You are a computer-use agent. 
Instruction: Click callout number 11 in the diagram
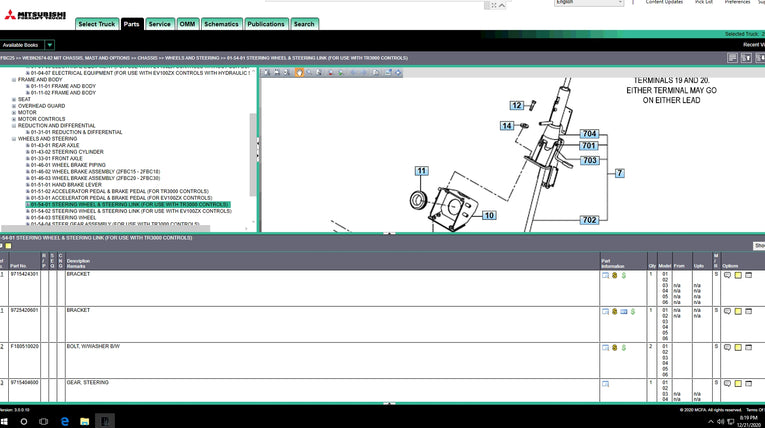point(421,171)
